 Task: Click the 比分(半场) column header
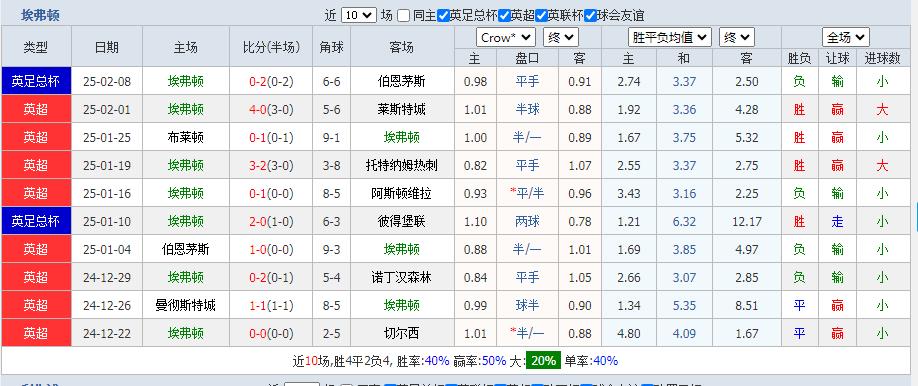(271, 47)
